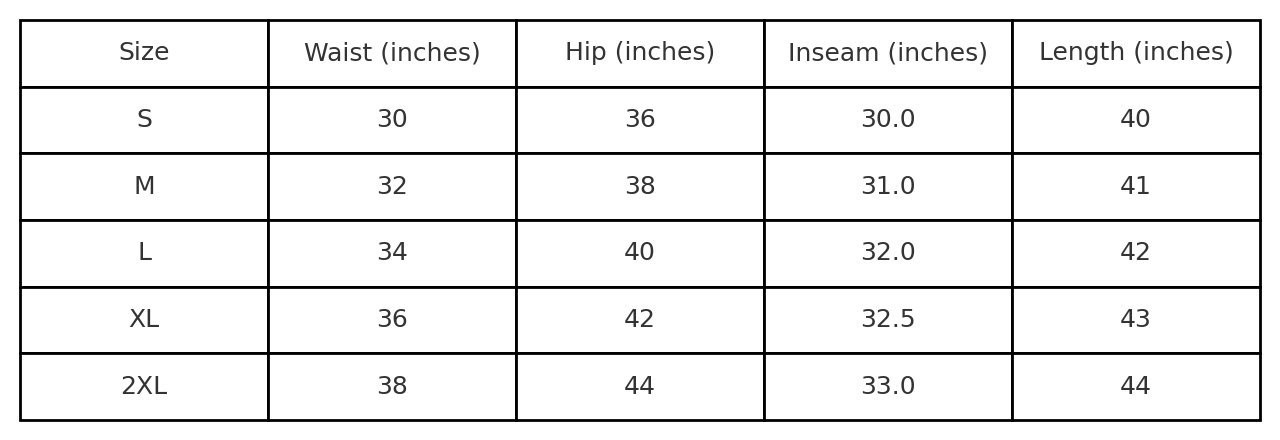This screenshot has width=1280, height=440.
Task: Select the size S row label
Action: tap(144, 120)
